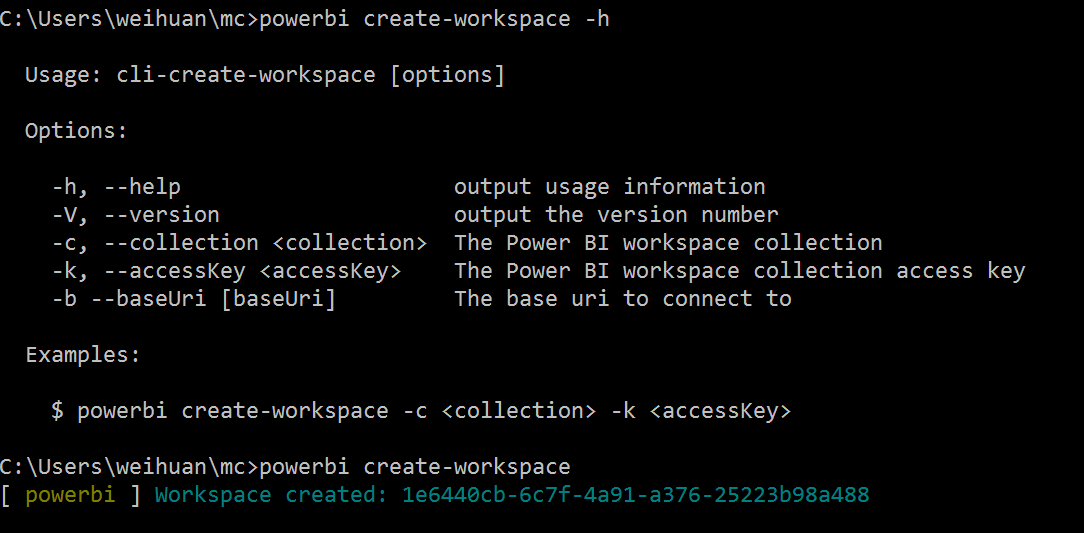
Task: Click the yellow powerbi tag in brackets
Action: 70,495
